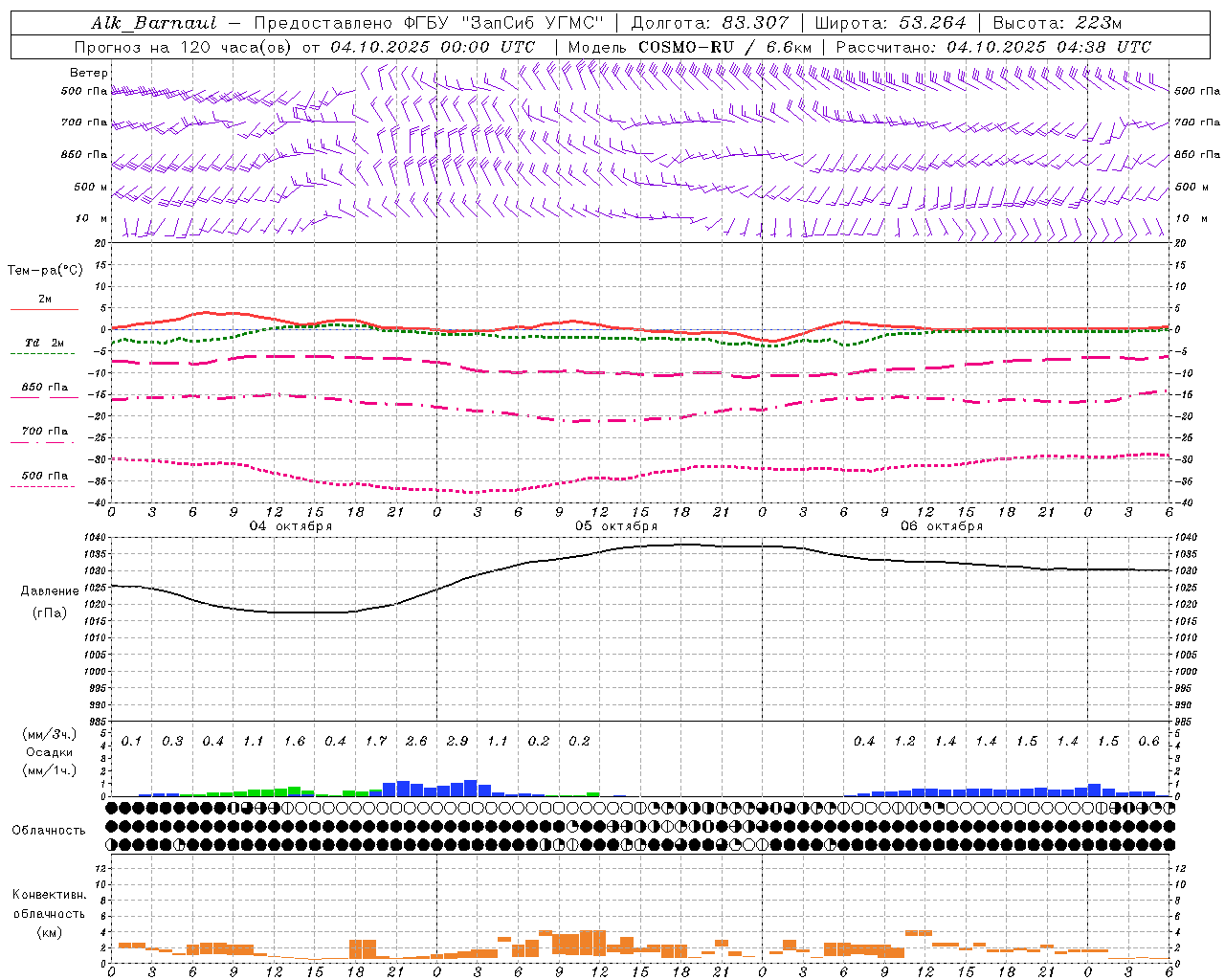1225x980 pixels.
Task: Click the date label '06 октября'
Action: click(x=942, y=525)
